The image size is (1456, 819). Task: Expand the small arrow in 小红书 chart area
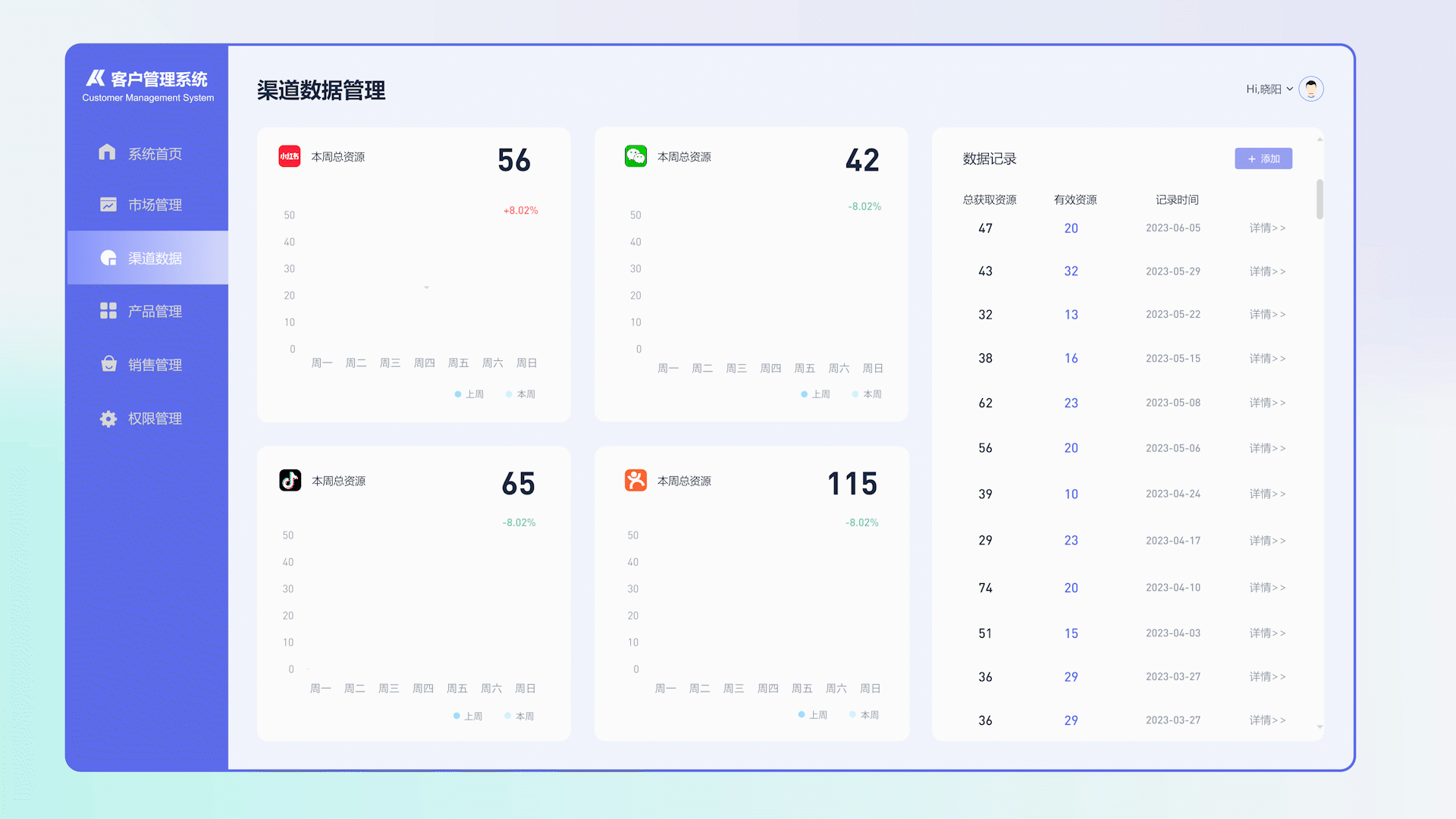click(427, 287)
